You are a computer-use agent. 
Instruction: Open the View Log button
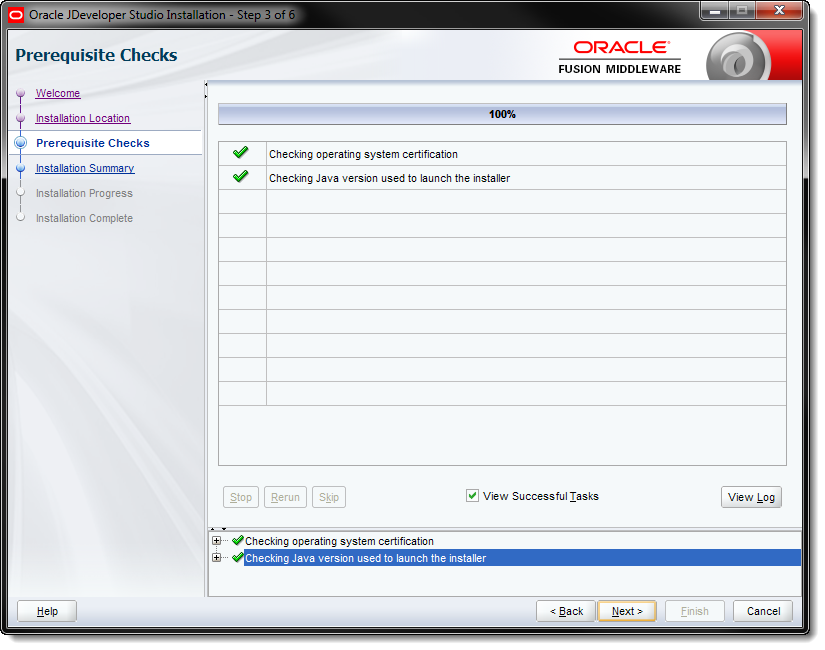coord(751,497)
